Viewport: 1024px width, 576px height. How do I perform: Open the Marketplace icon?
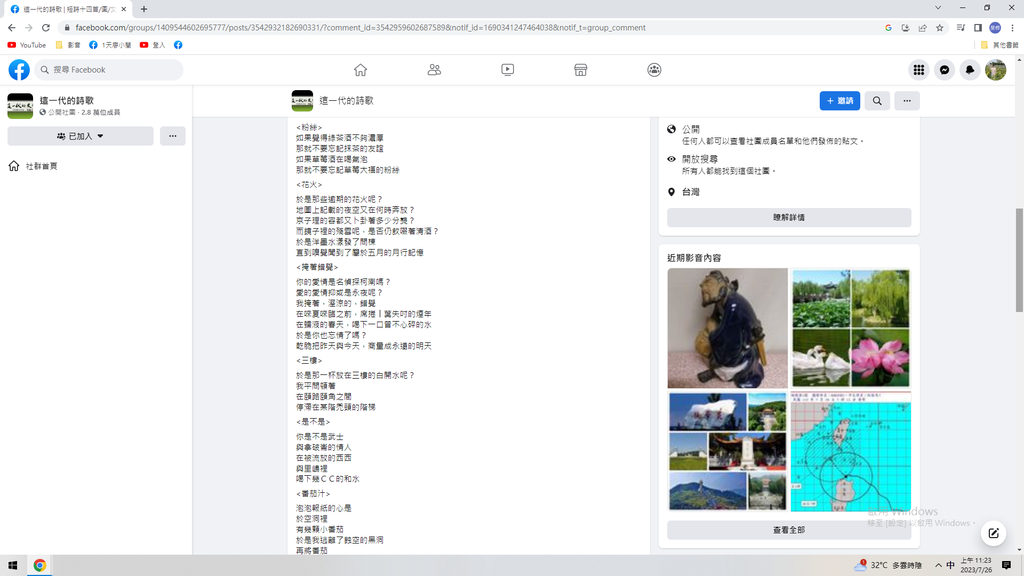[580, 70]
